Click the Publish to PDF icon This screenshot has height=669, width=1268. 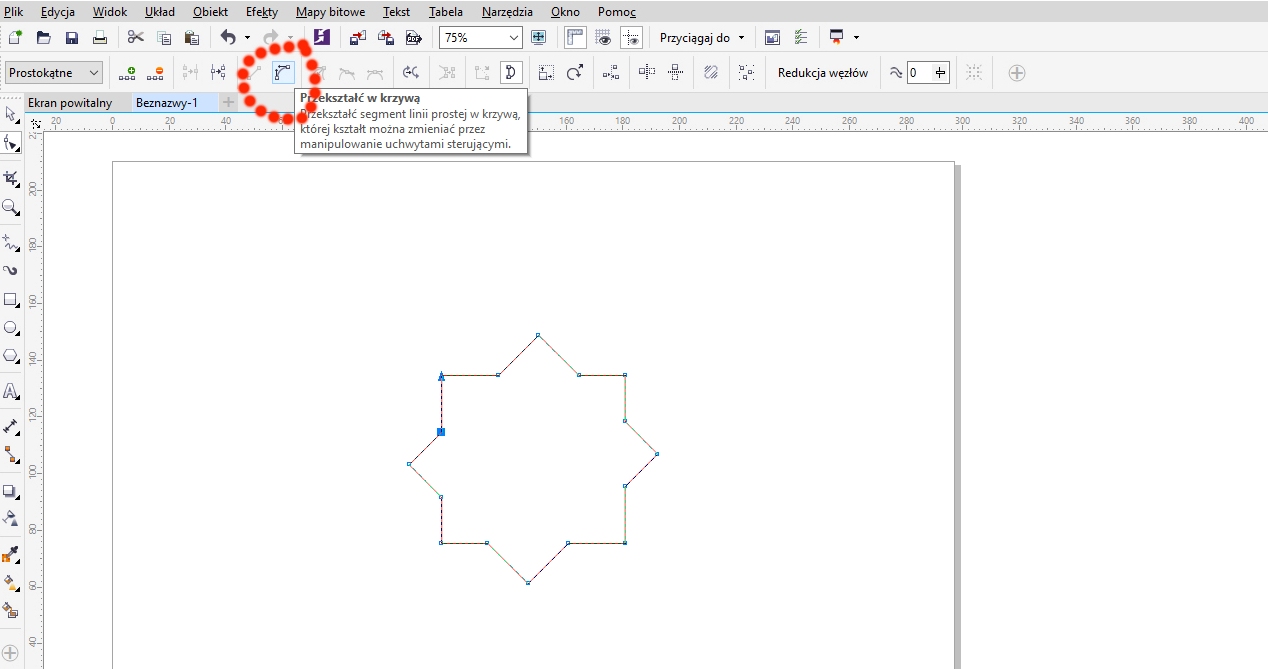click(414, 38)
